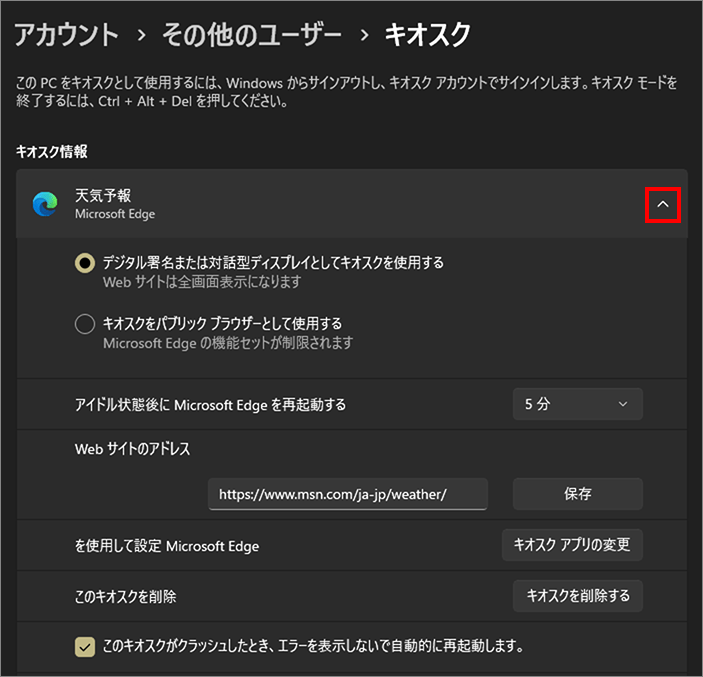Click キオスク breadcrumb title
Screen dimensions: 703x677
point(428,35)
